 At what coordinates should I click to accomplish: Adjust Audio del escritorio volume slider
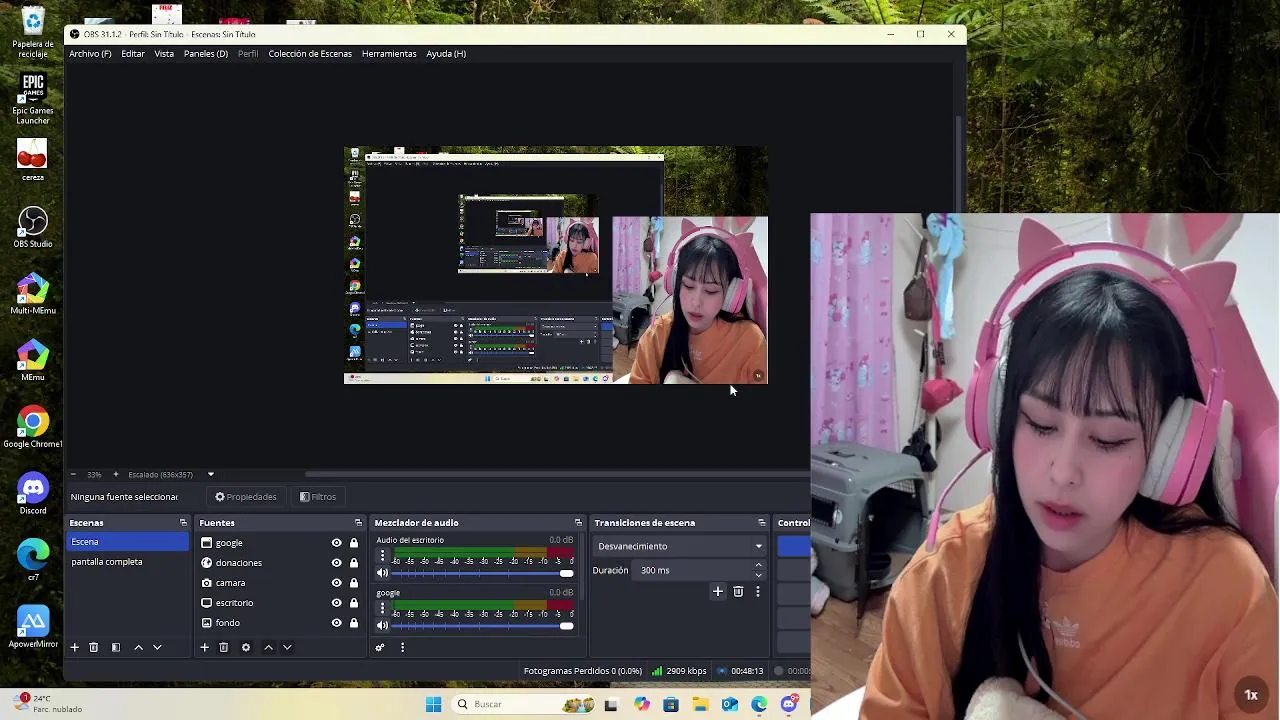[x=483, y=573]
